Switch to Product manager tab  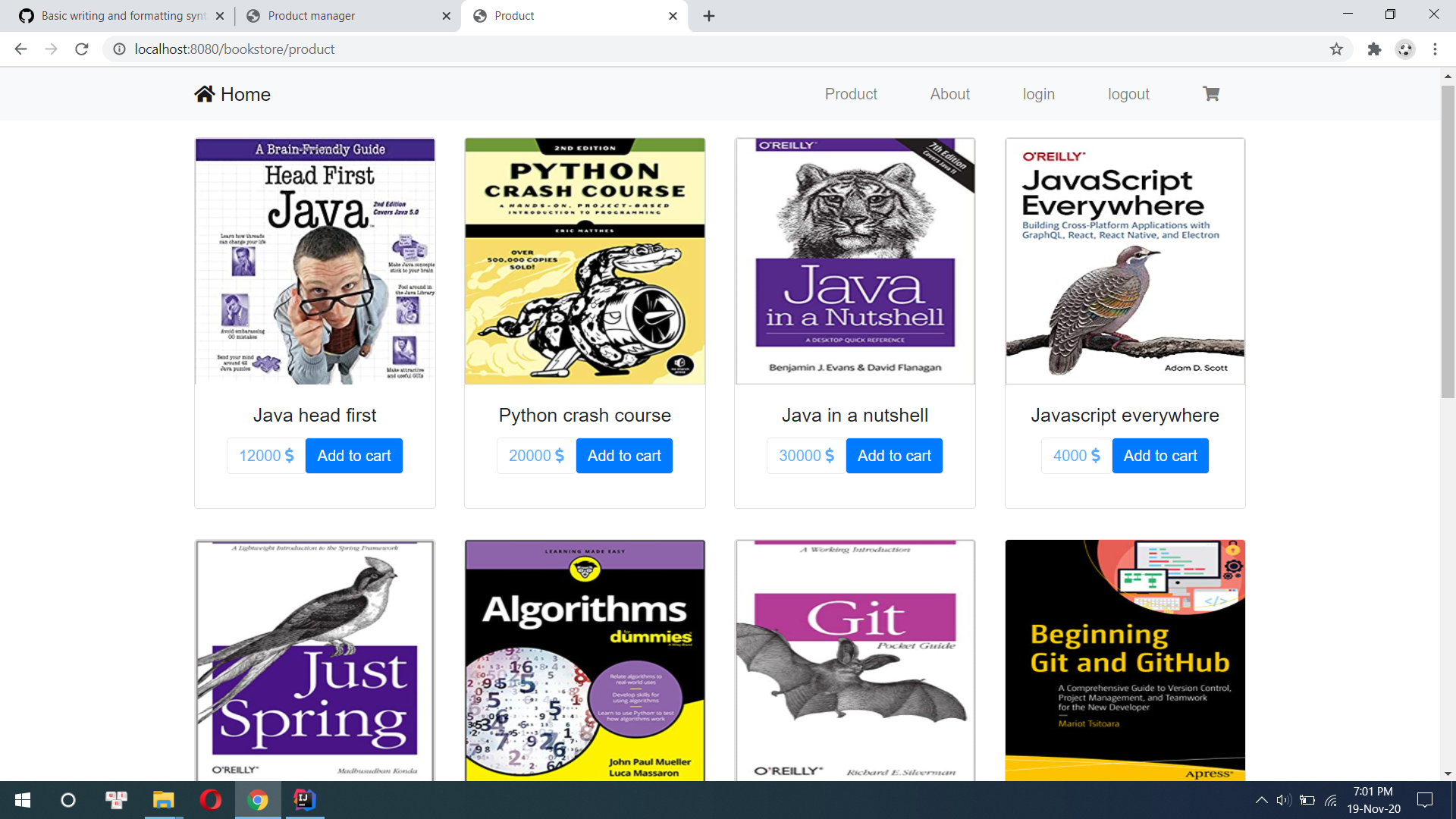coord(311,16)
